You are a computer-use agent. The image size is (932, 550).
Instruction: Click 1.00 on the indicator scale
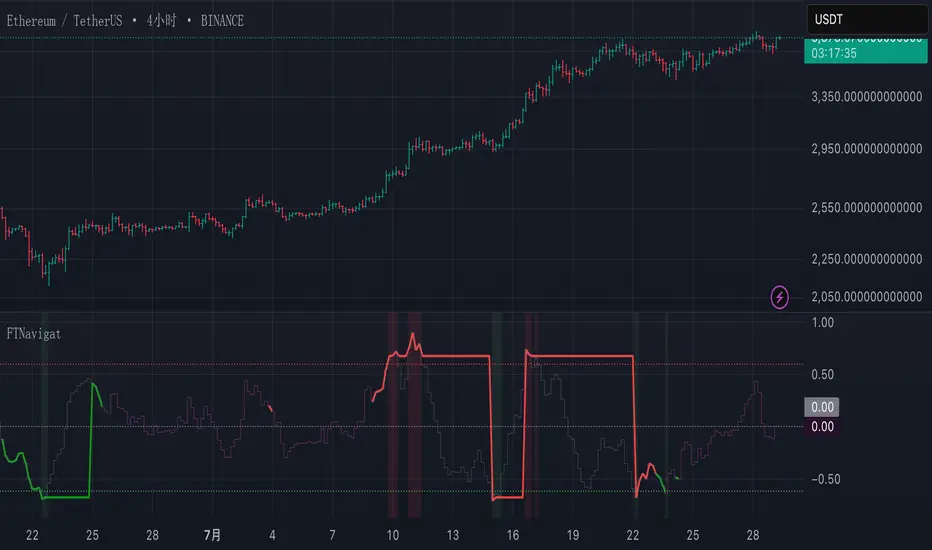point(823,323)
